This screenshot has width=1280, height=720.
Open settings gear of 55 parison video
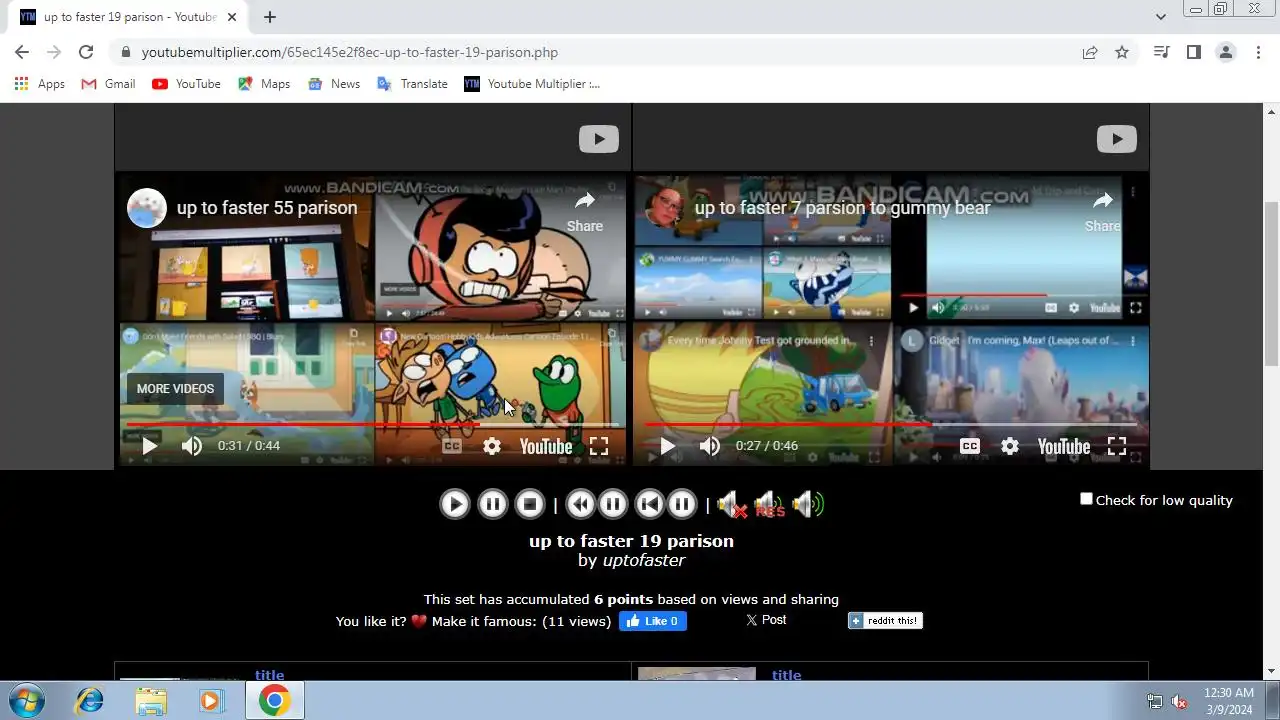492,446
